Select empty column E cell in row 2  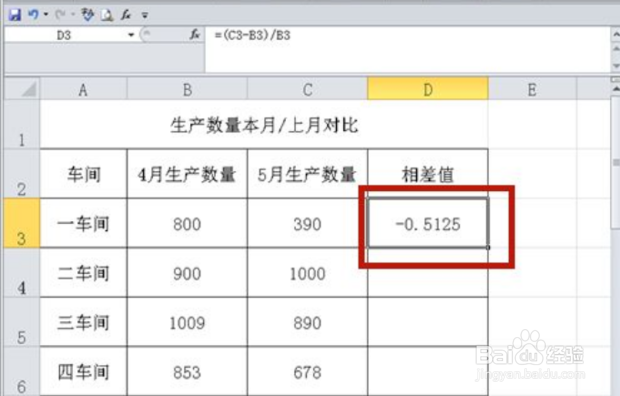[x=532, y=174]
